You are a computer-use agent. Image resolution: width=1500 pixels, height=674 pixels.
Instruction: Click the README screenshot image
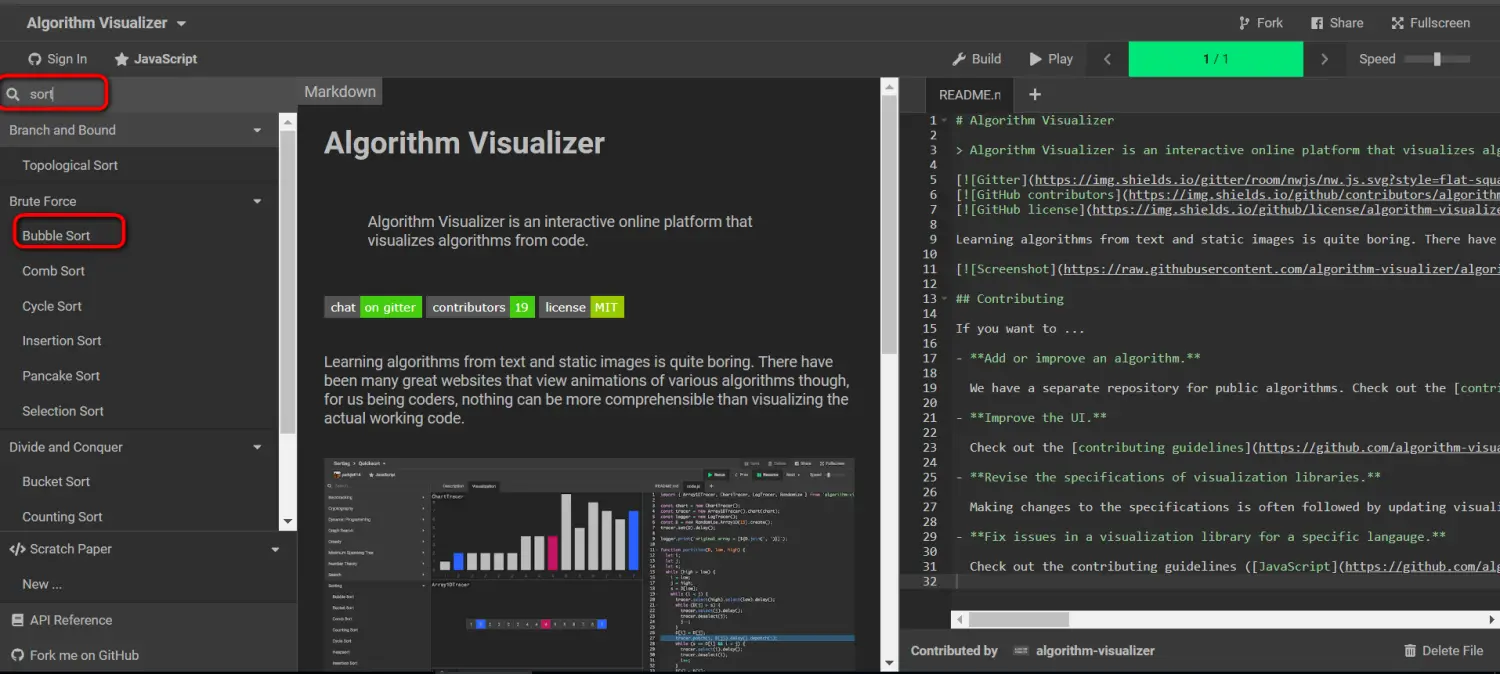[589, 564]
